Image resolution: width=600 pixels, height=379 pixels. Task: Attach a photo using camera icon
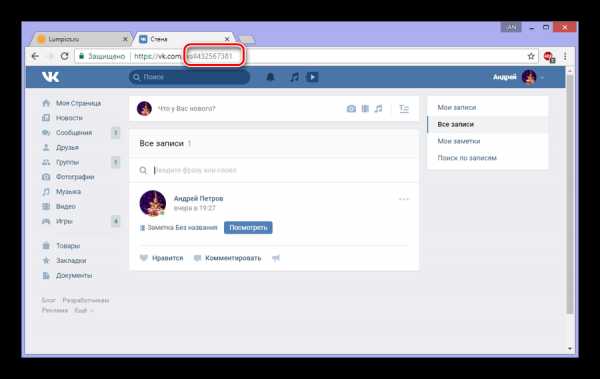(351, 109)
